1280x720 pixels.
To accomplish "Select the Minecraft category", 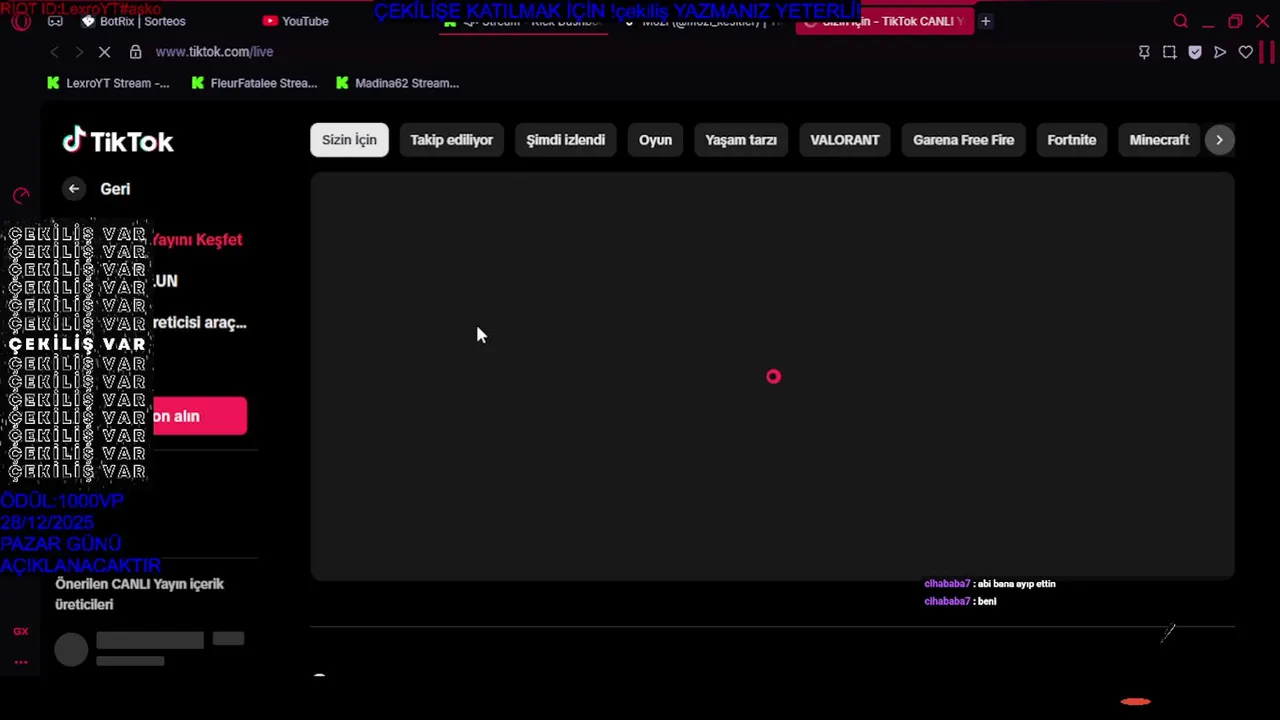I will tap(1159, 140).
